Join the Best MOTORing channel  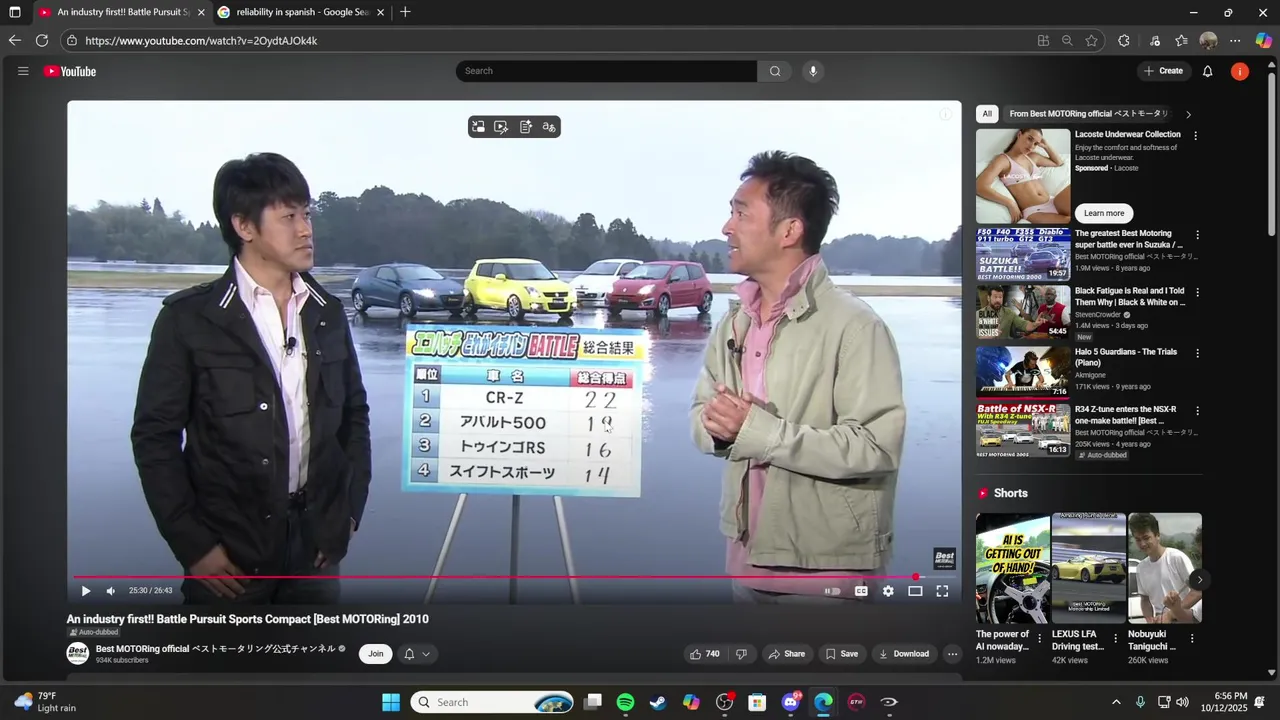(375, 654)
